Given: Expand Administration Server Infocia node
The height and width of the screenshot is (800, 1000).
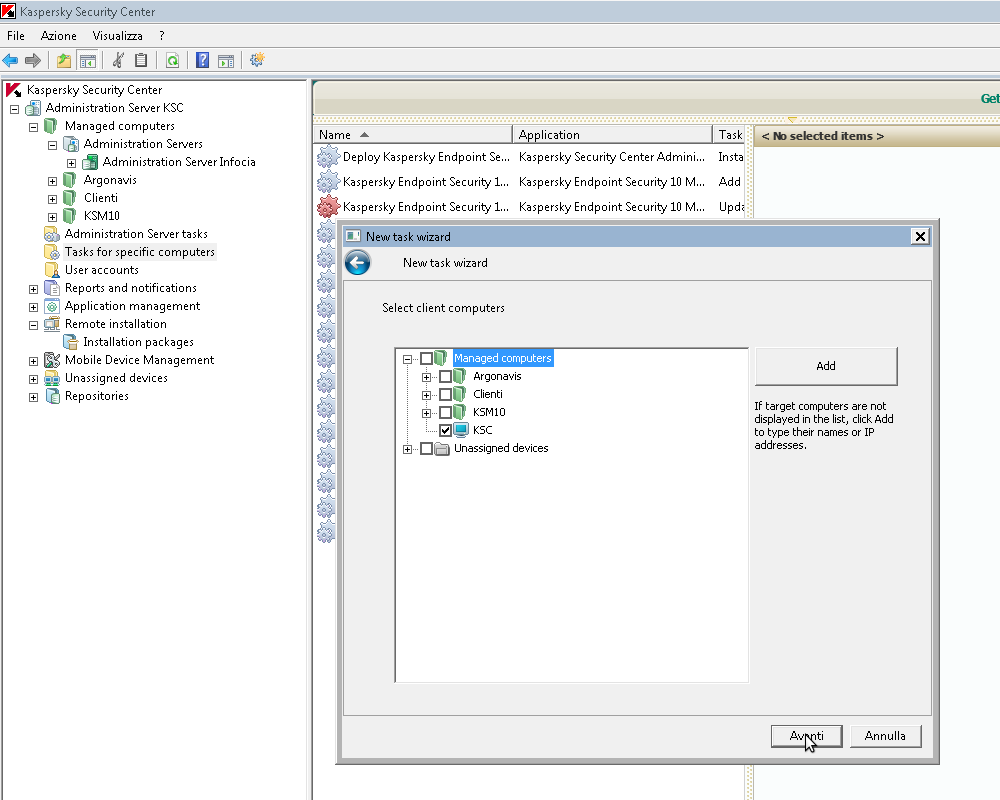Looking at the screenshot, I should [x=71, y=163].
